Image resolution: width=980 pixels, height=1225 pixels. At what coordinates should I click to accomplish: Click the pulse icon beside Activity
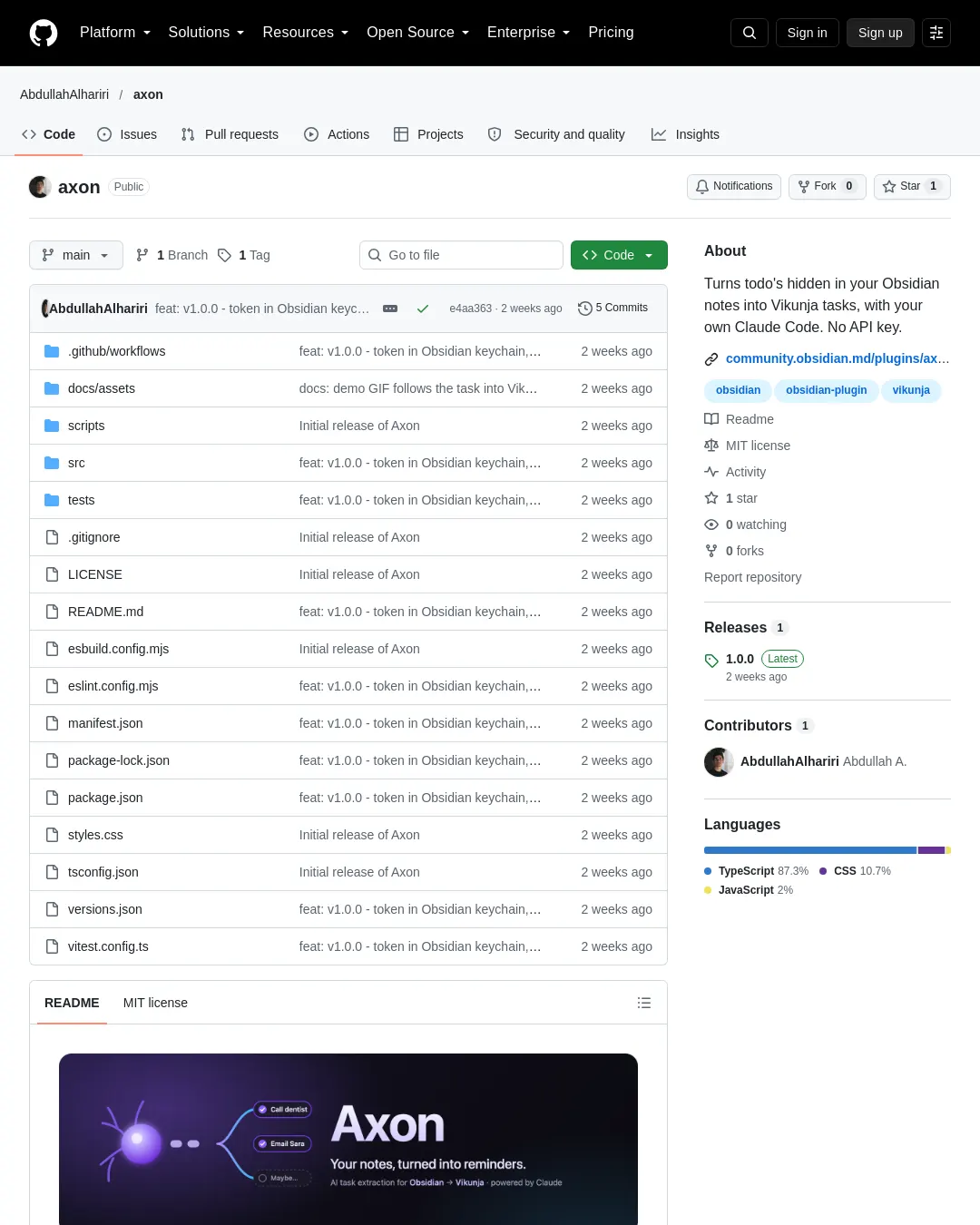click(x=711, y=472)
